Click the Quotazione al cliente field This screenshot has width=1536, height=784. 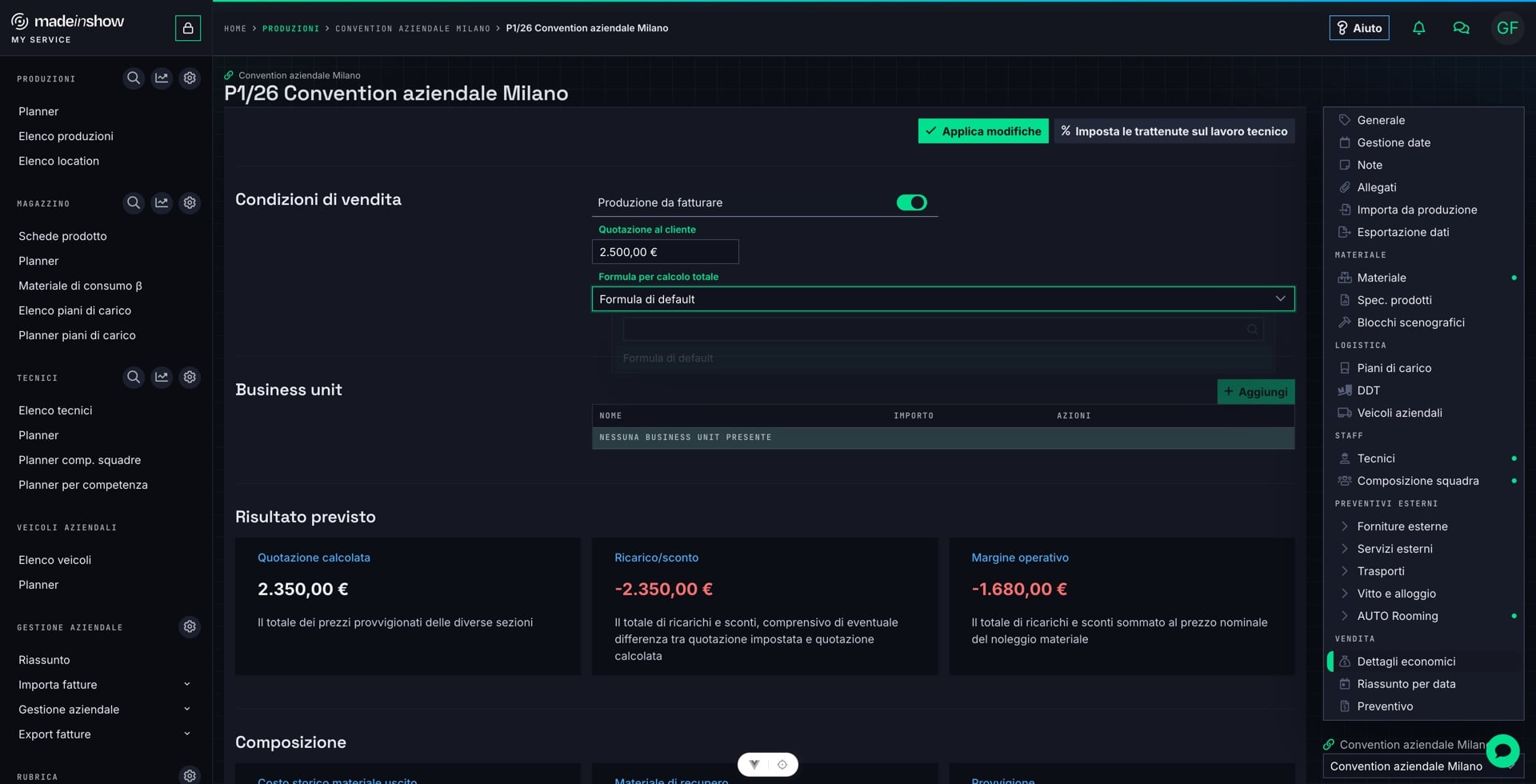pos(665,252)
